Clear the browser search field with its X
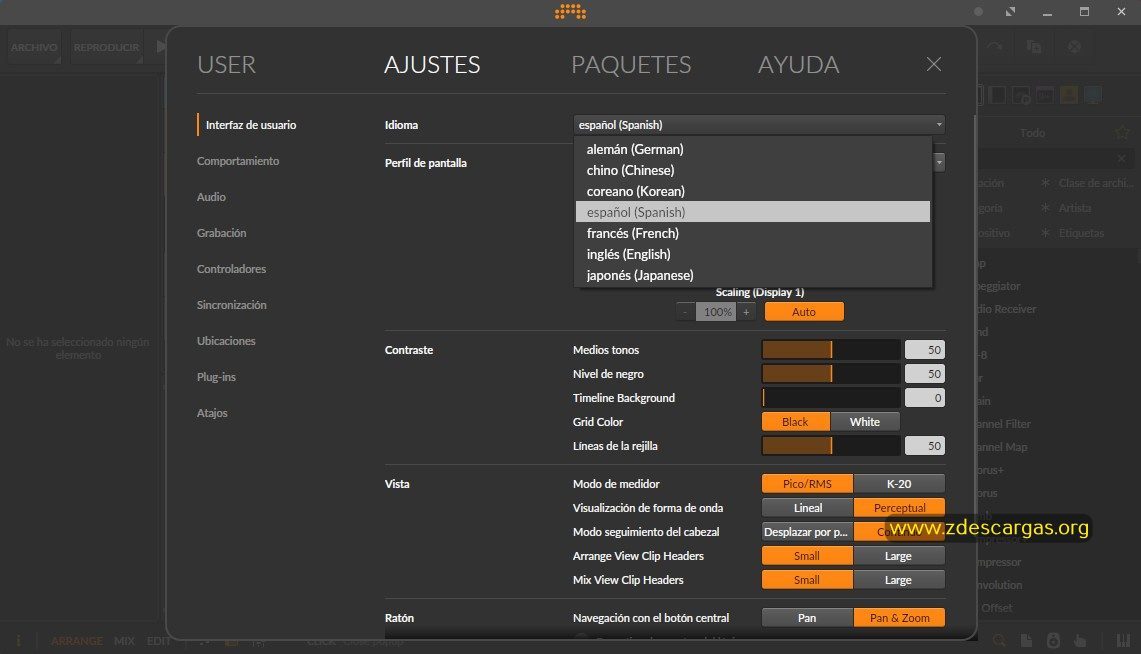Screen dimensions: 1141x654 coord(1121,158)
